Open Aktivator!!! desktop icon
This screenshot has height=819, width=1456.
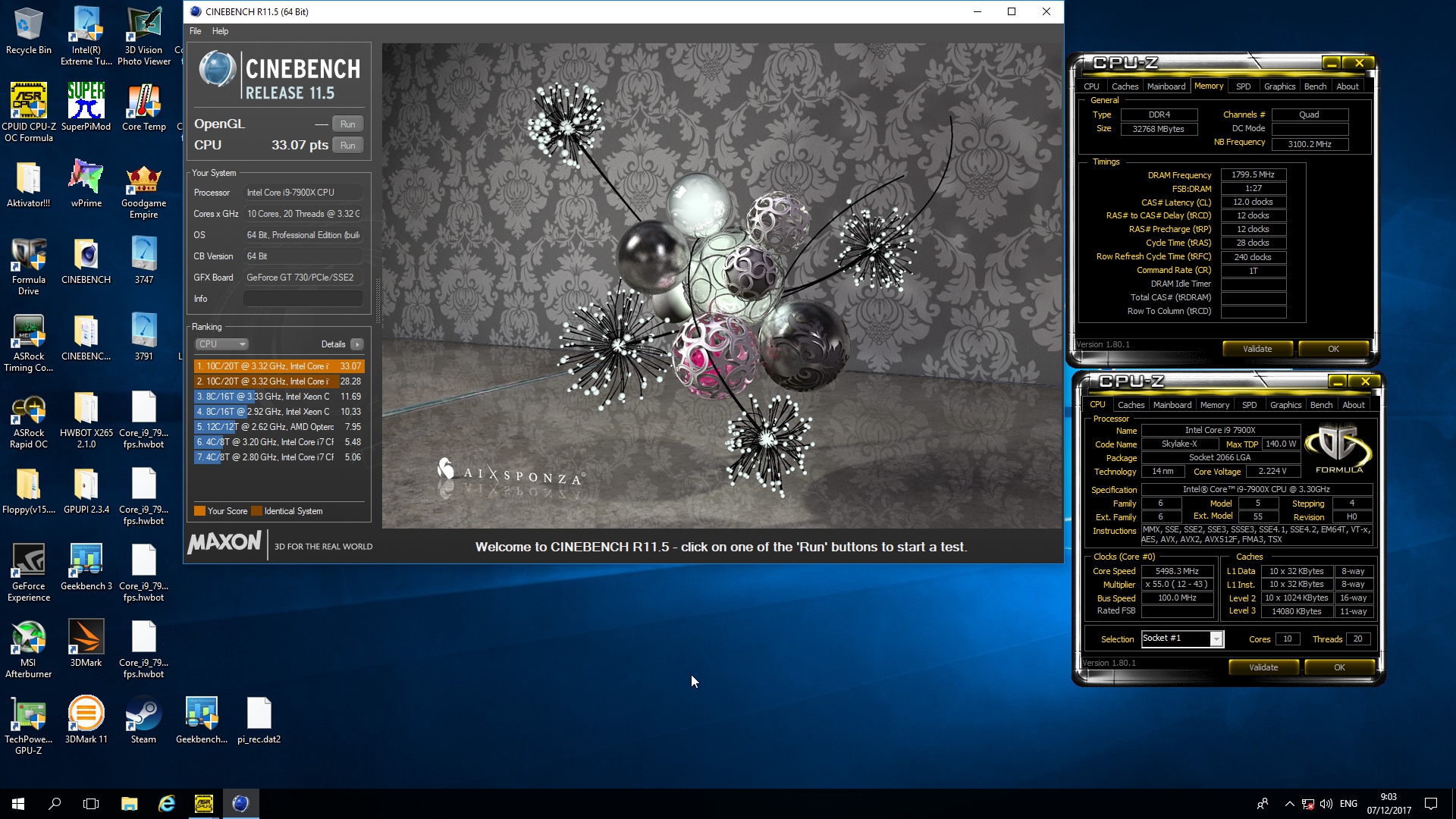[29, 184]
